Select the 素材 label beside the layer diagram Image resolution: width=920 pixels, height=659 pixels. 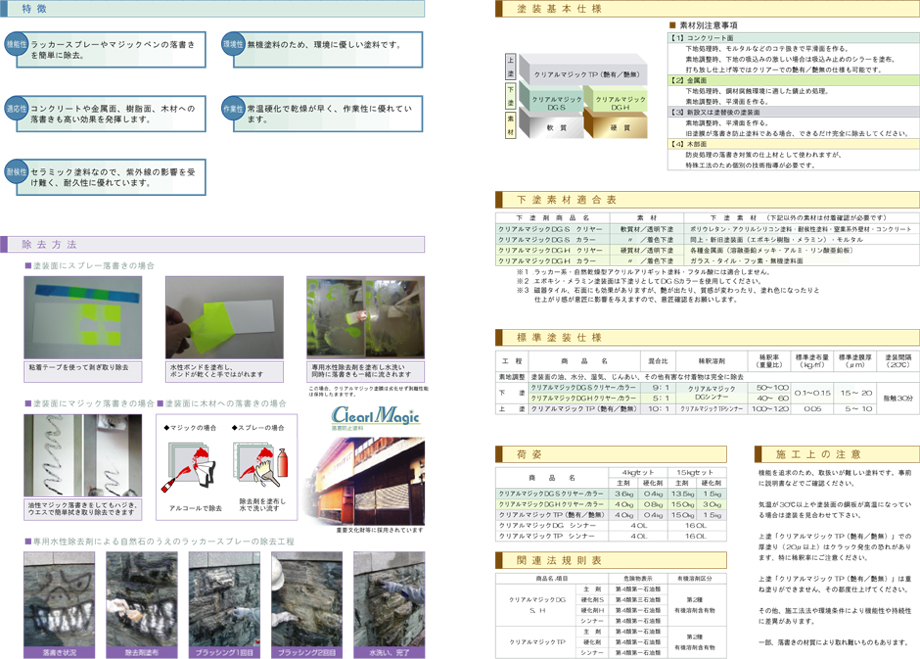point(510,125)
